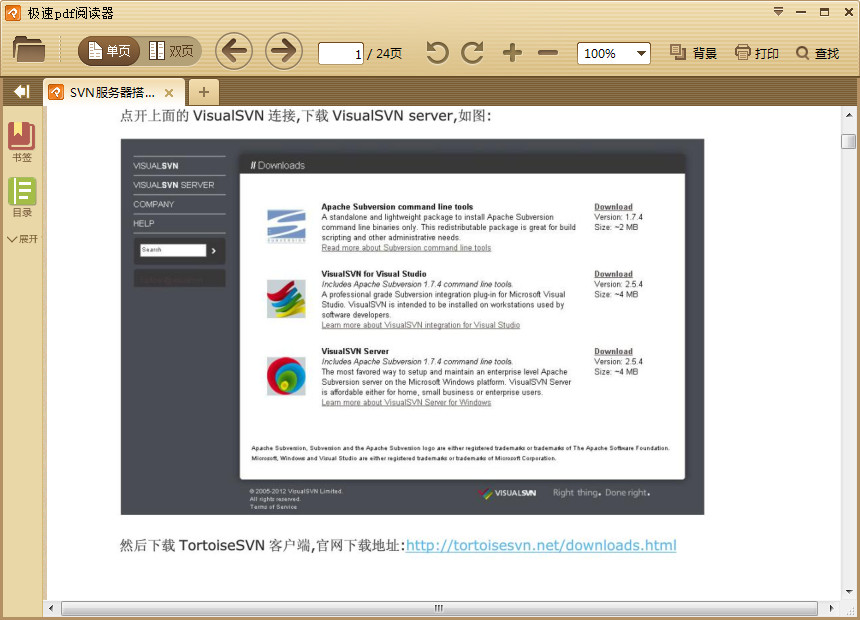Click the vertical scrollbar up arrow
Viewport: 860px width, 620px height.
[x=849, y=115]
